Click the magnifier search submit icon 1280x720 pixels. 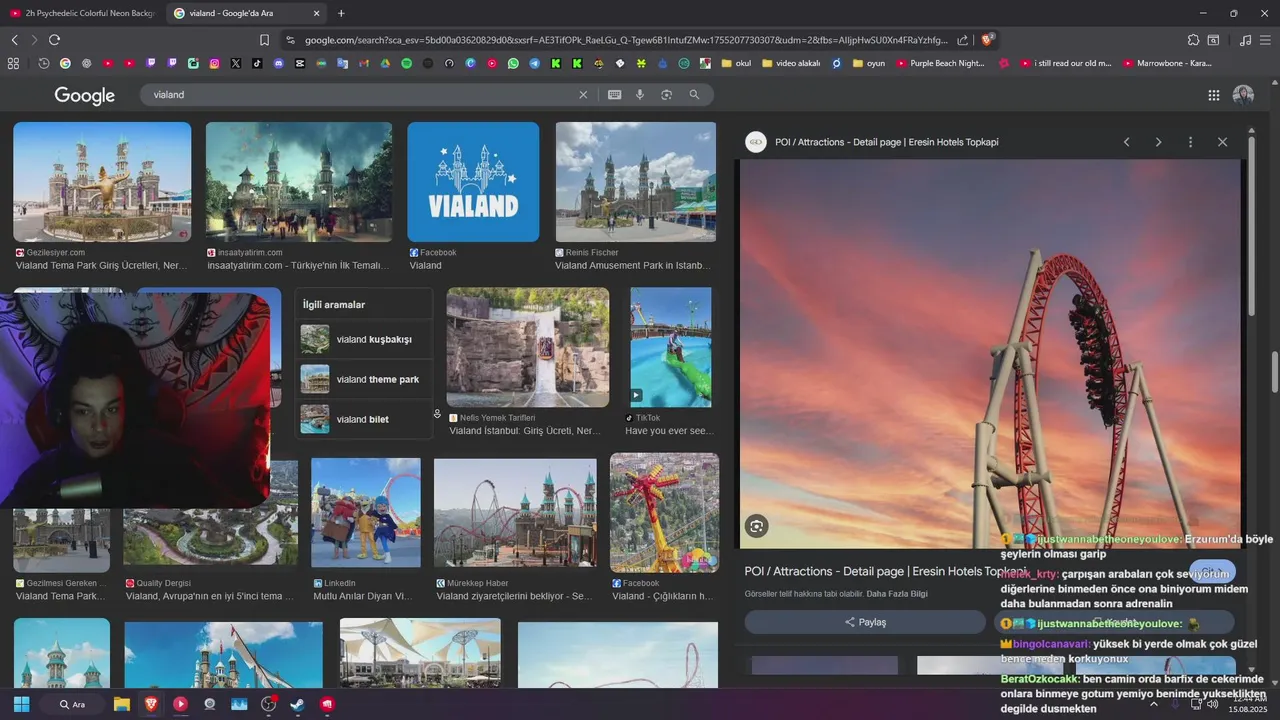click(694, 95)
